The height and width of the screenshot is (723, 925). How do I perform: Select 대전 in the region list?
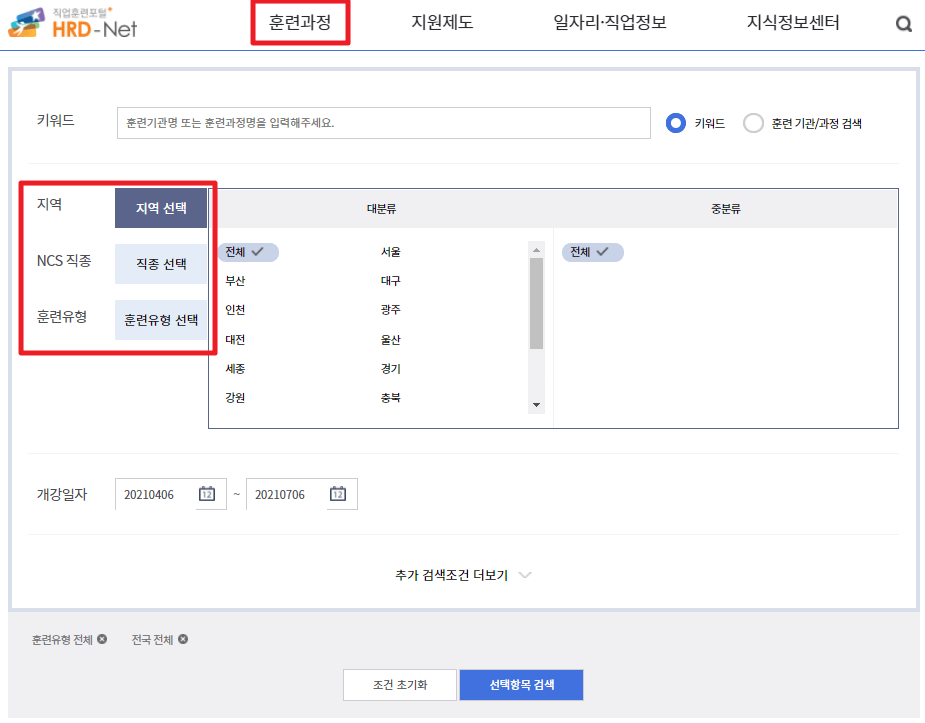[235, 340]
